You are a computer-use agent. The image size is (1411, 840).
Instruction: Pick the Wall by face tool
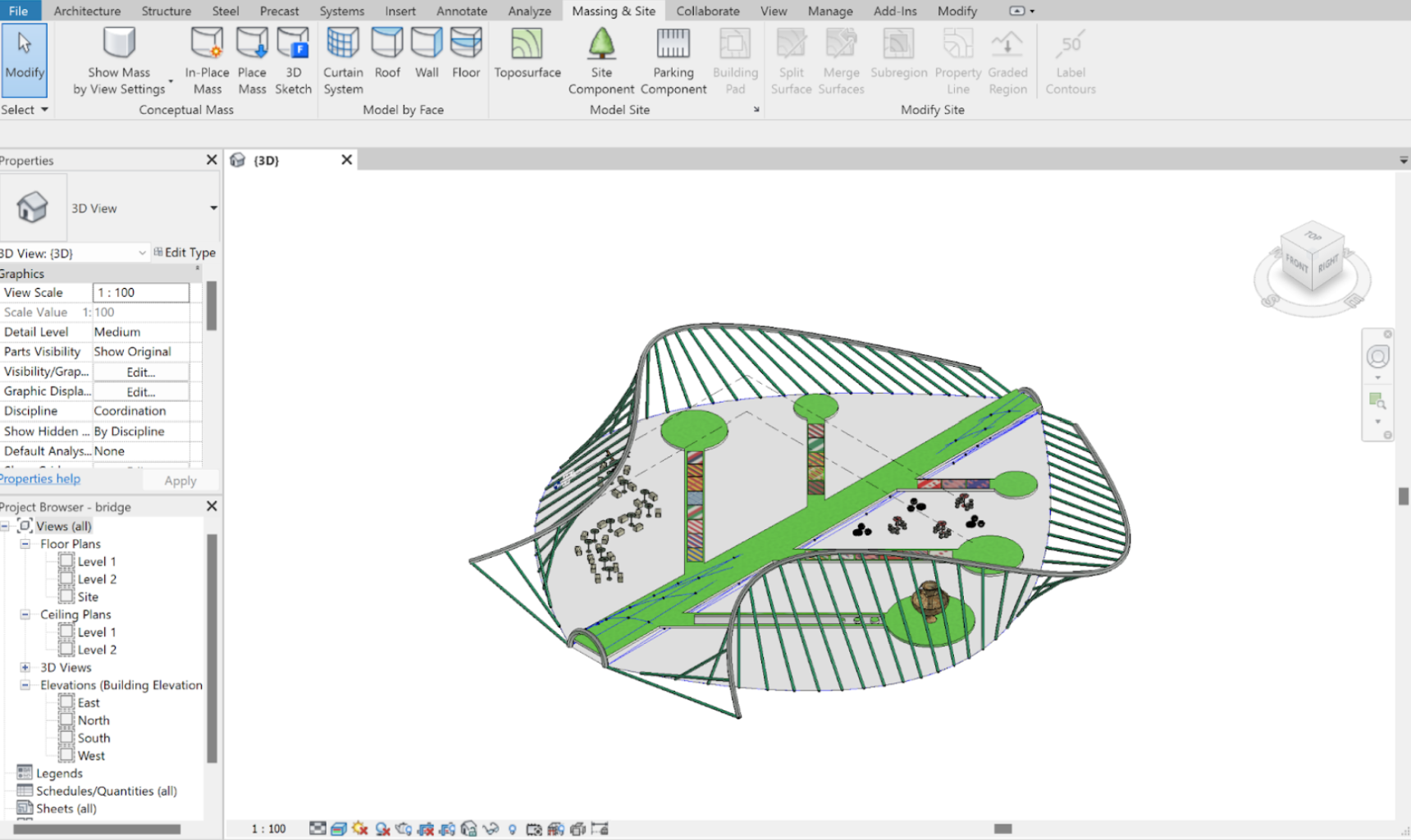(427, 53)
